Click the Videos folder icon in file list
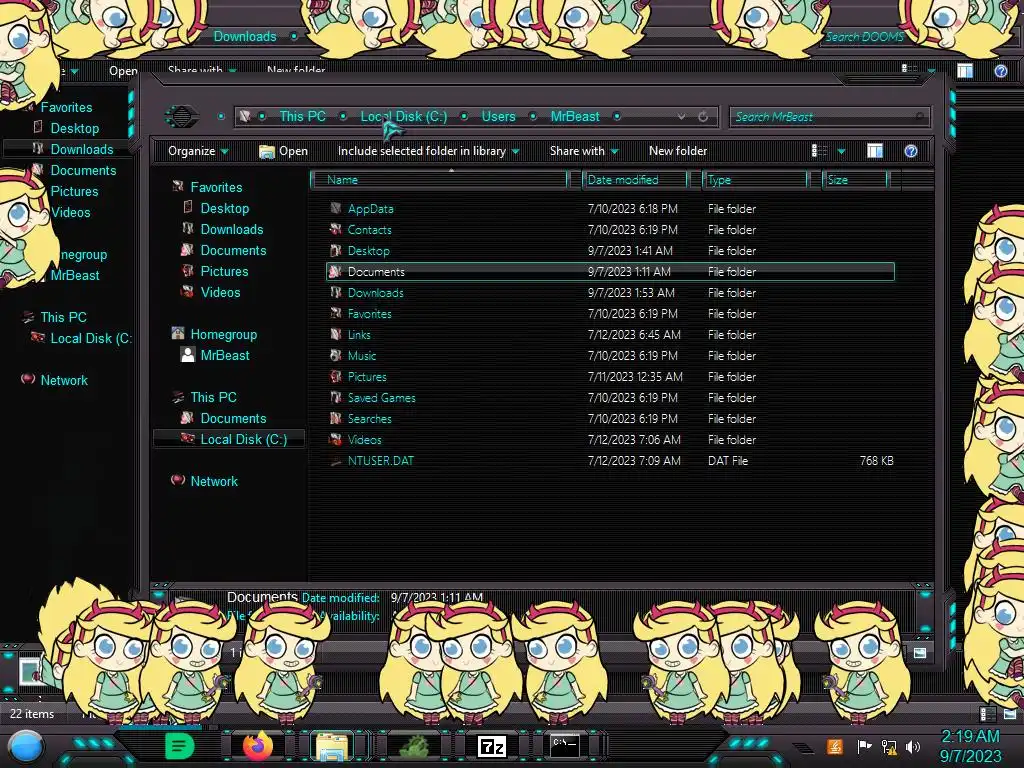Screen dimensions: 1024x768 (336, 440)
